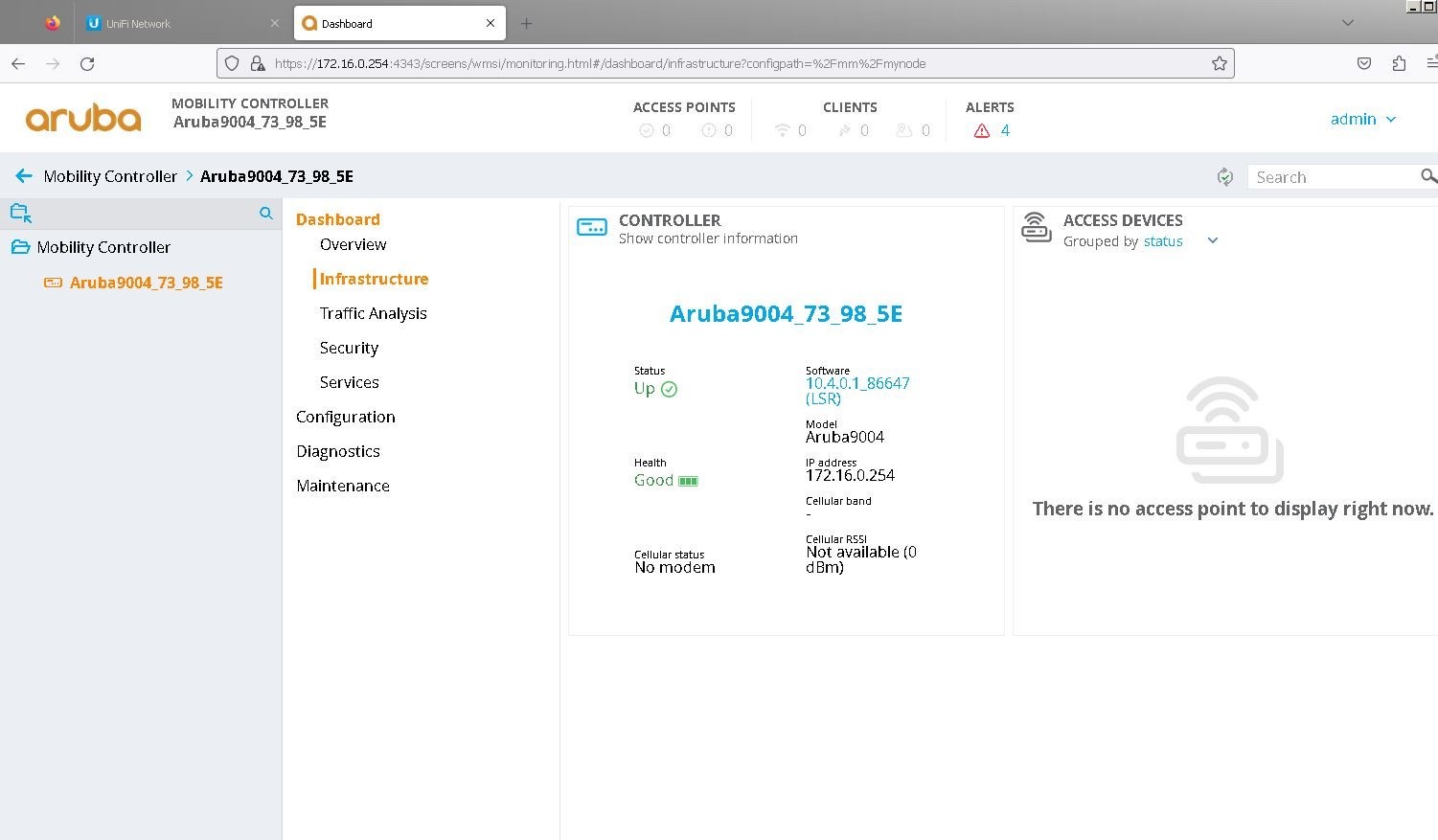Bookmark this page with the star icon
The image size is (1438, 840).
(x=1219, y=63)
